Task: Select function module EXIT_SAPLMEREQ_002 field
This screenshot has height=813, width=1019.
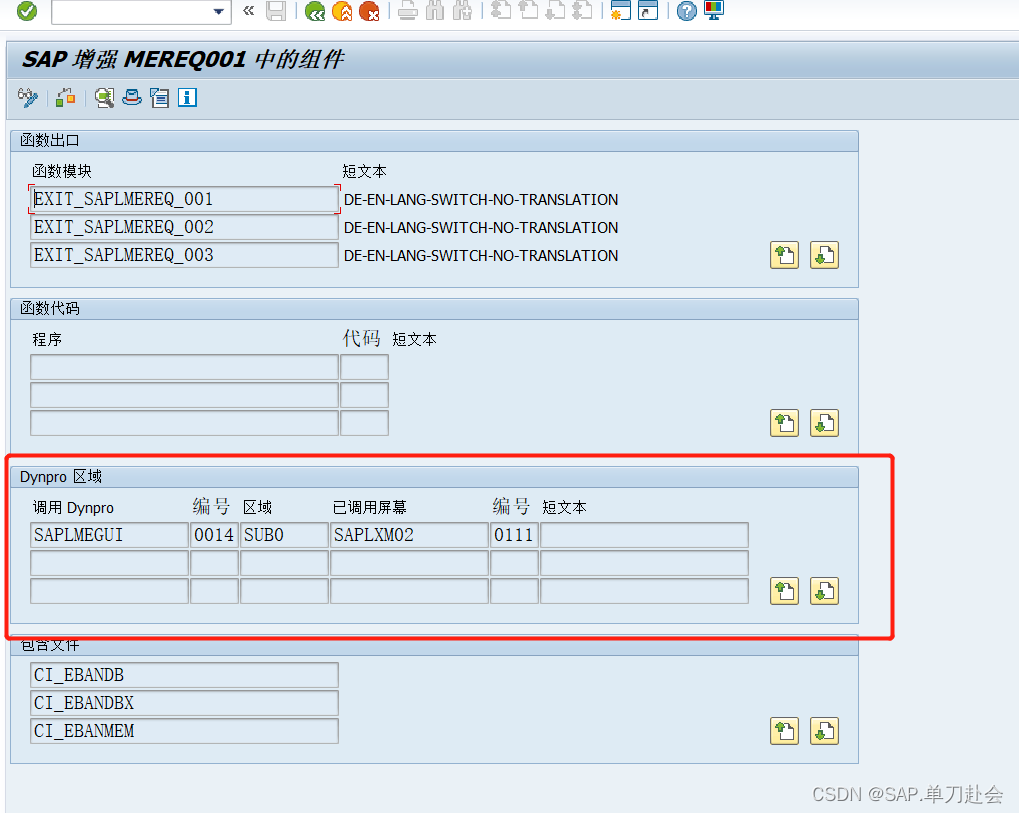Action: (184, 227)
